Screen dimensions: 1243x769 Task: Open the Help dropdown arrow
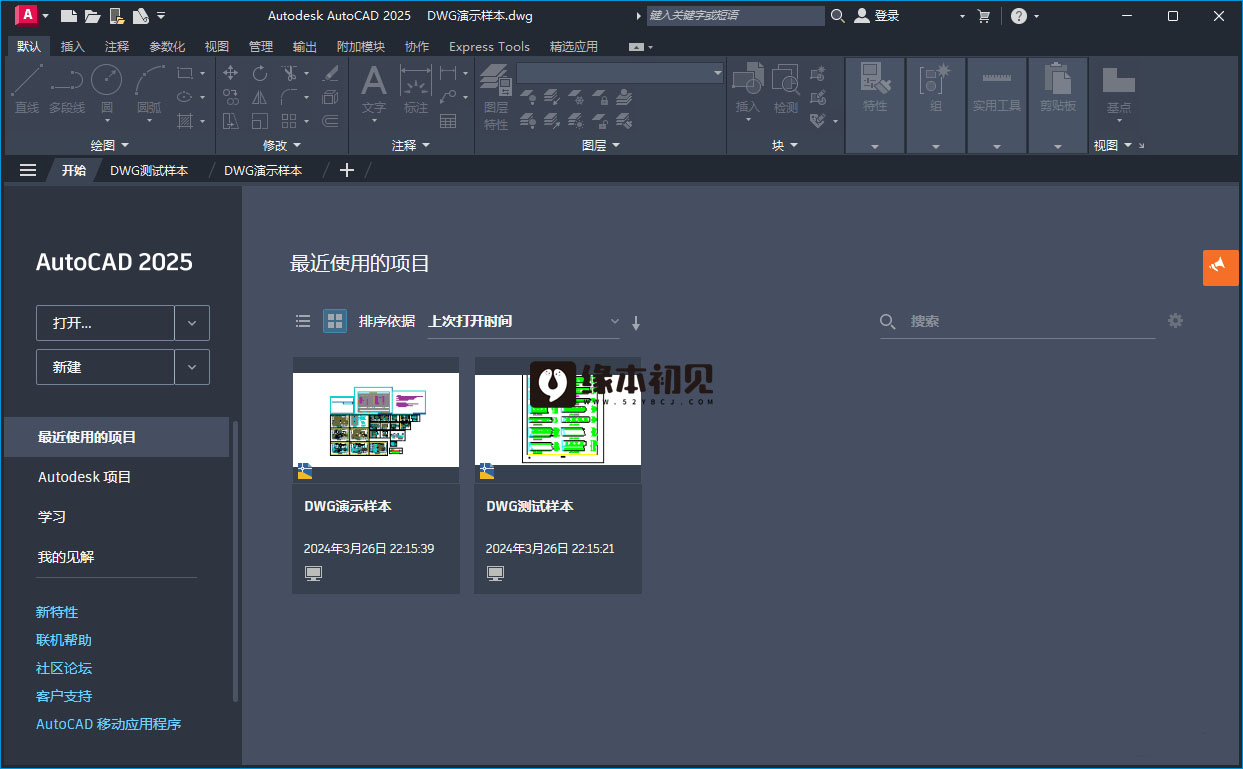(x=1036, y=16)
